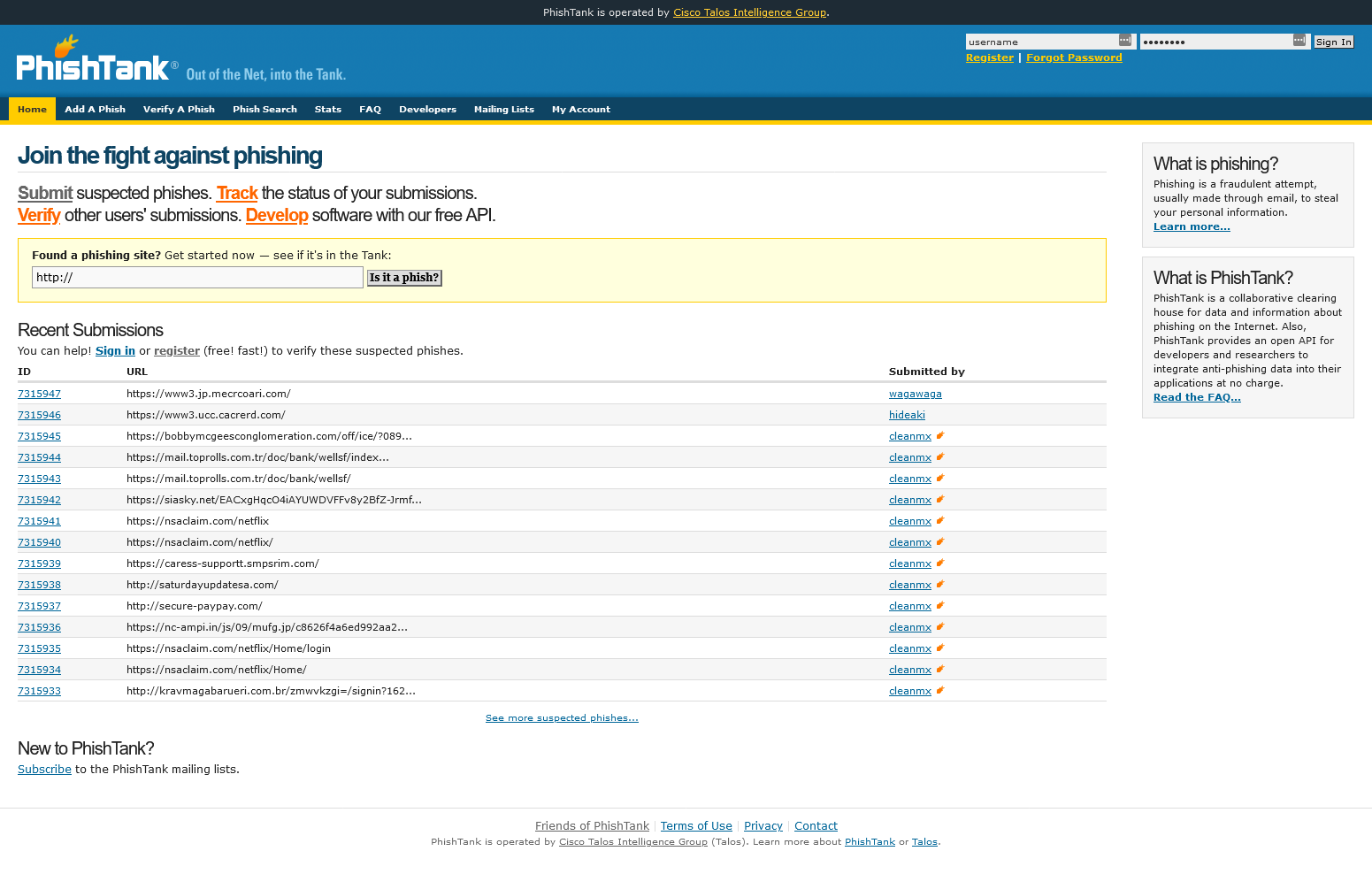Click orange icon beside cleanmx for ID 7315945
The width and height of the screenshot is (1372, 874).
click(940, 435)
